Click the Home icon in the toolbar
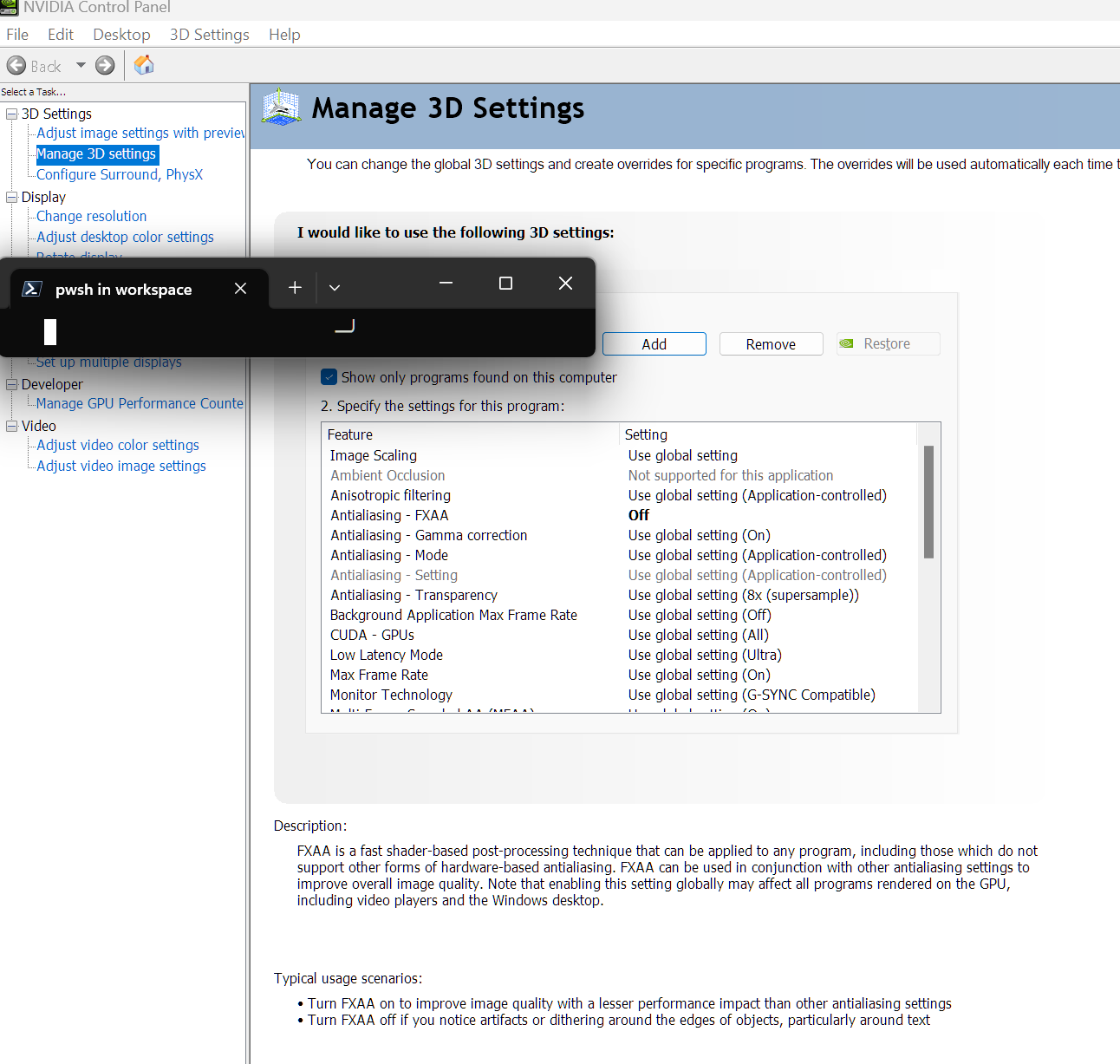 tap(144, 65)
